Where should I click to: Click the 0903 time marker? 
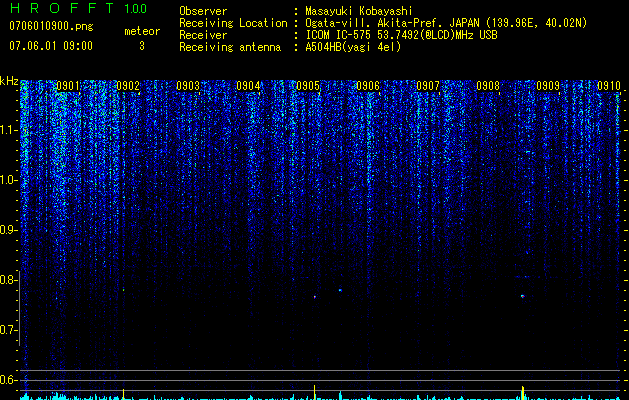coord(188,86)
